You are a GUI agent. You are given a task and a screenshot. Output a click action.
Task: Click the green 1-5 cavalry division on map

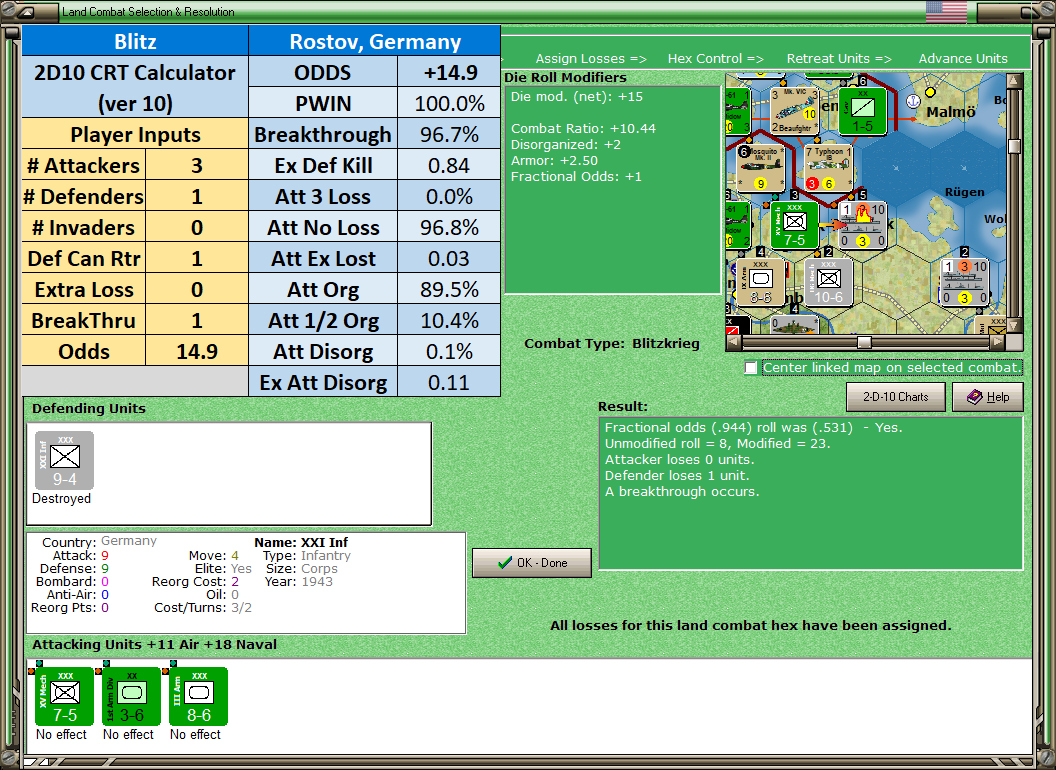tap(863, 110)
